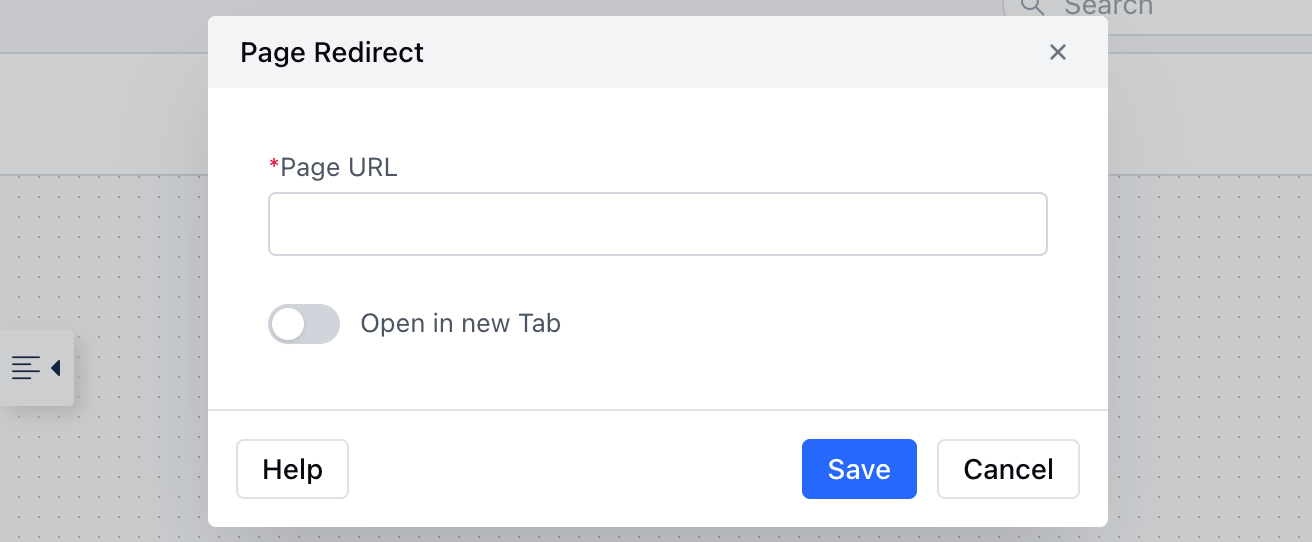This screenshot has height=542, width=1312.
Task: Select the 'Open in new Tab' label text
Action: pyautogui.click(x=460, y=323)
